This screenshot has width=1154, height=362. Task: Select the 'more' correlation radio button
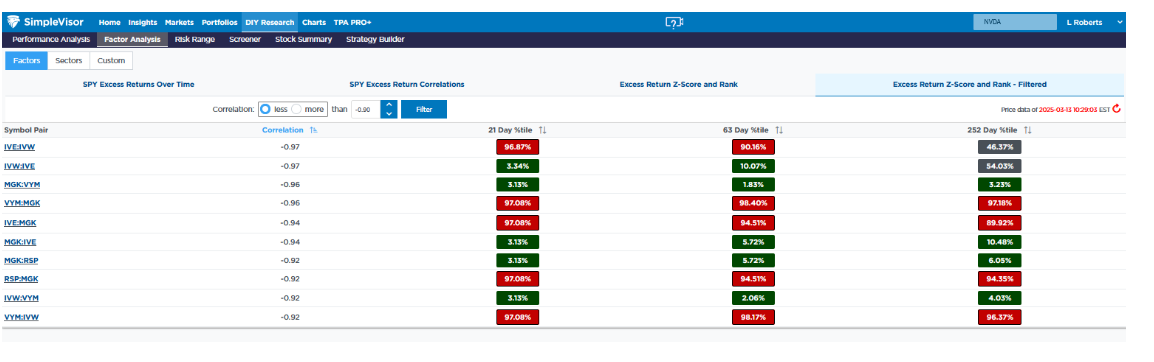pyautogui.click(x=297, y=109)
